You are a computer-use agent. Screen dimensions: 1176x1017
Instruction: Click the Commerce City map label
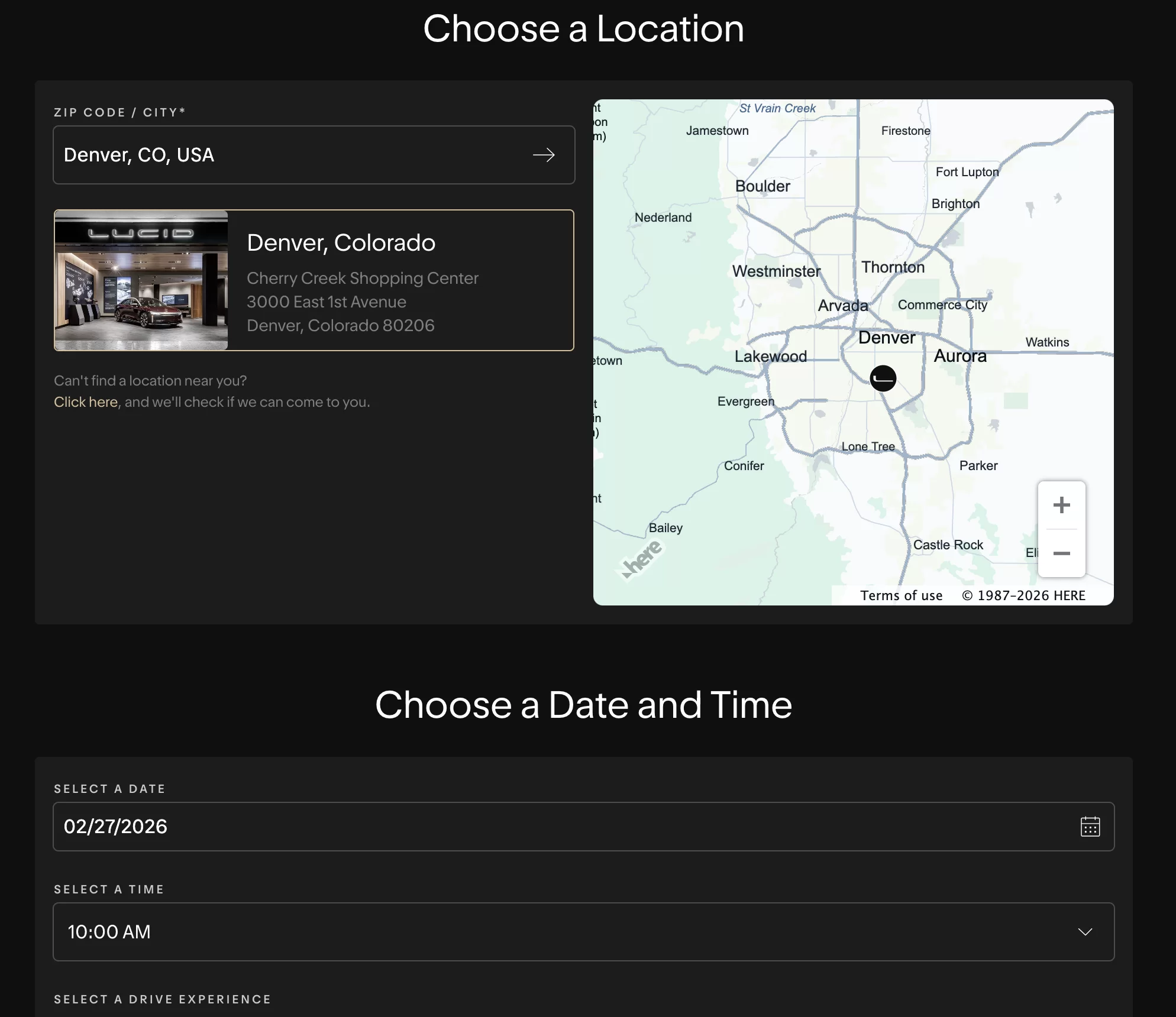[942, 305]
